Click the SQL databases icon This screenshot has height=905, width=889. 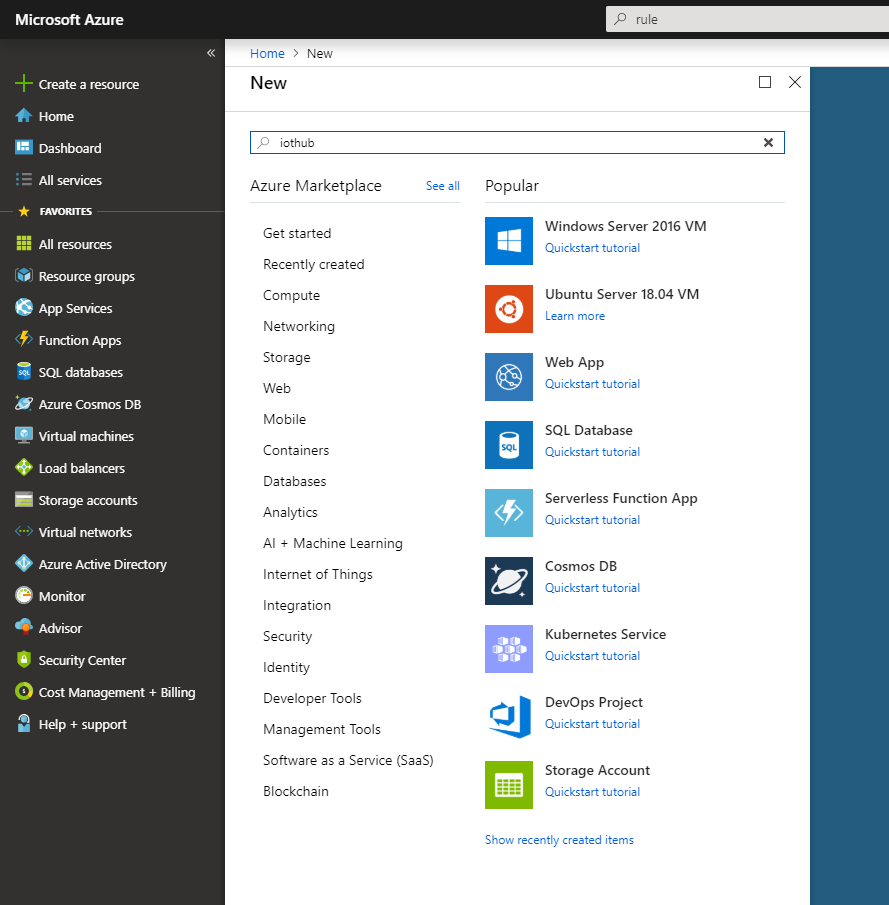(x=24, y=372)
